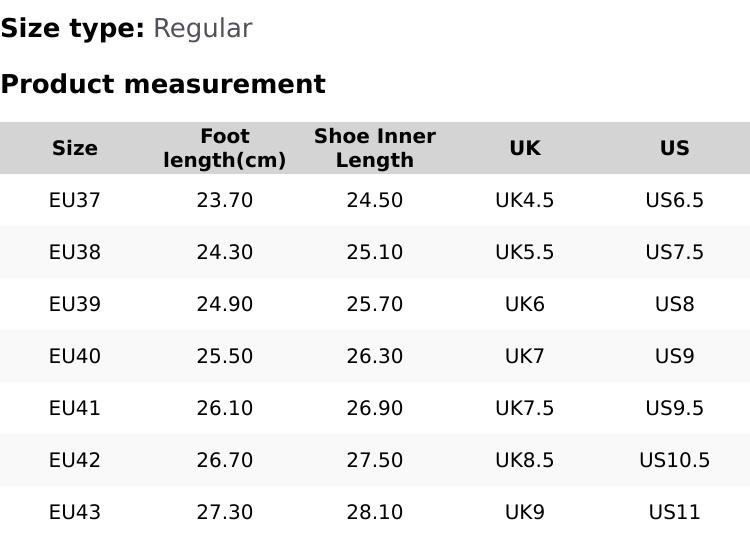Click the Product measurement heading
Viewport: 750px width, 538px height.
click(x=163, y=84)
